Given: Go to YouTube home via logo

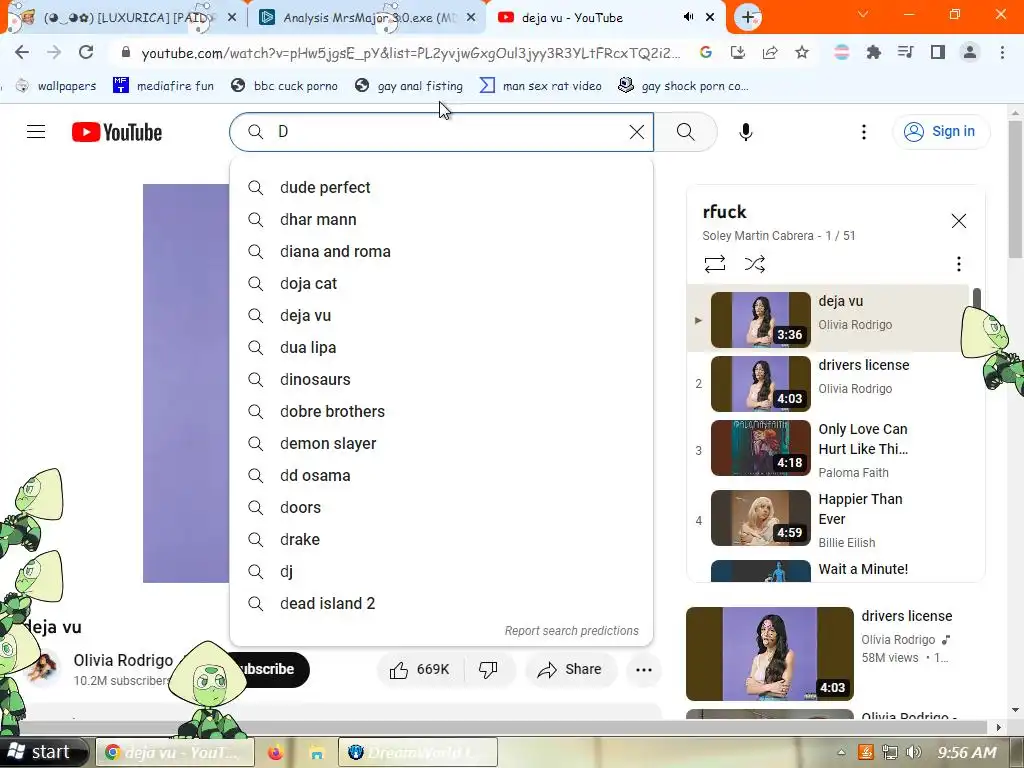Looking at the screenshot, I should point(117,132).
